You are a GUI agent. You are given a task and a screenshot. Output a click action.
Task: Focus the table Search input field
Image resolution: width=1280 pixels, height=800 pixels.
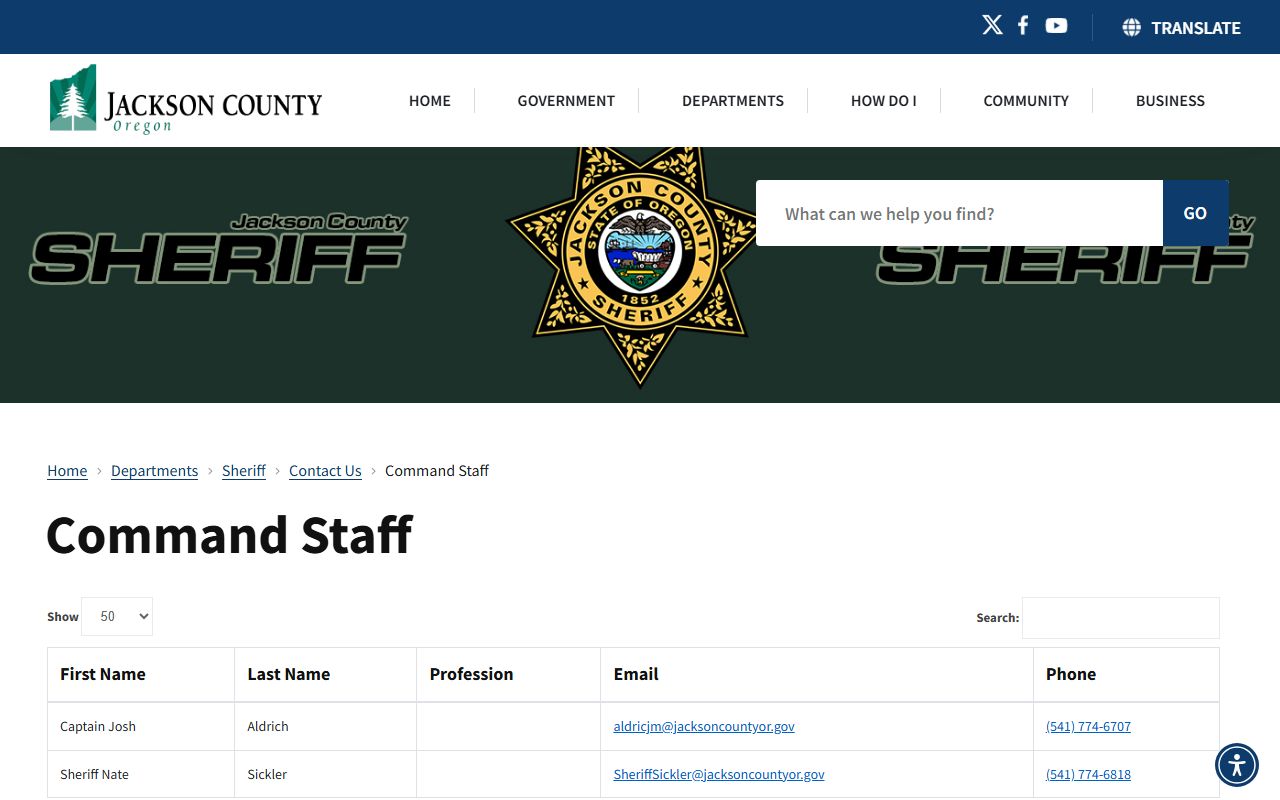tap(1120, 618)
